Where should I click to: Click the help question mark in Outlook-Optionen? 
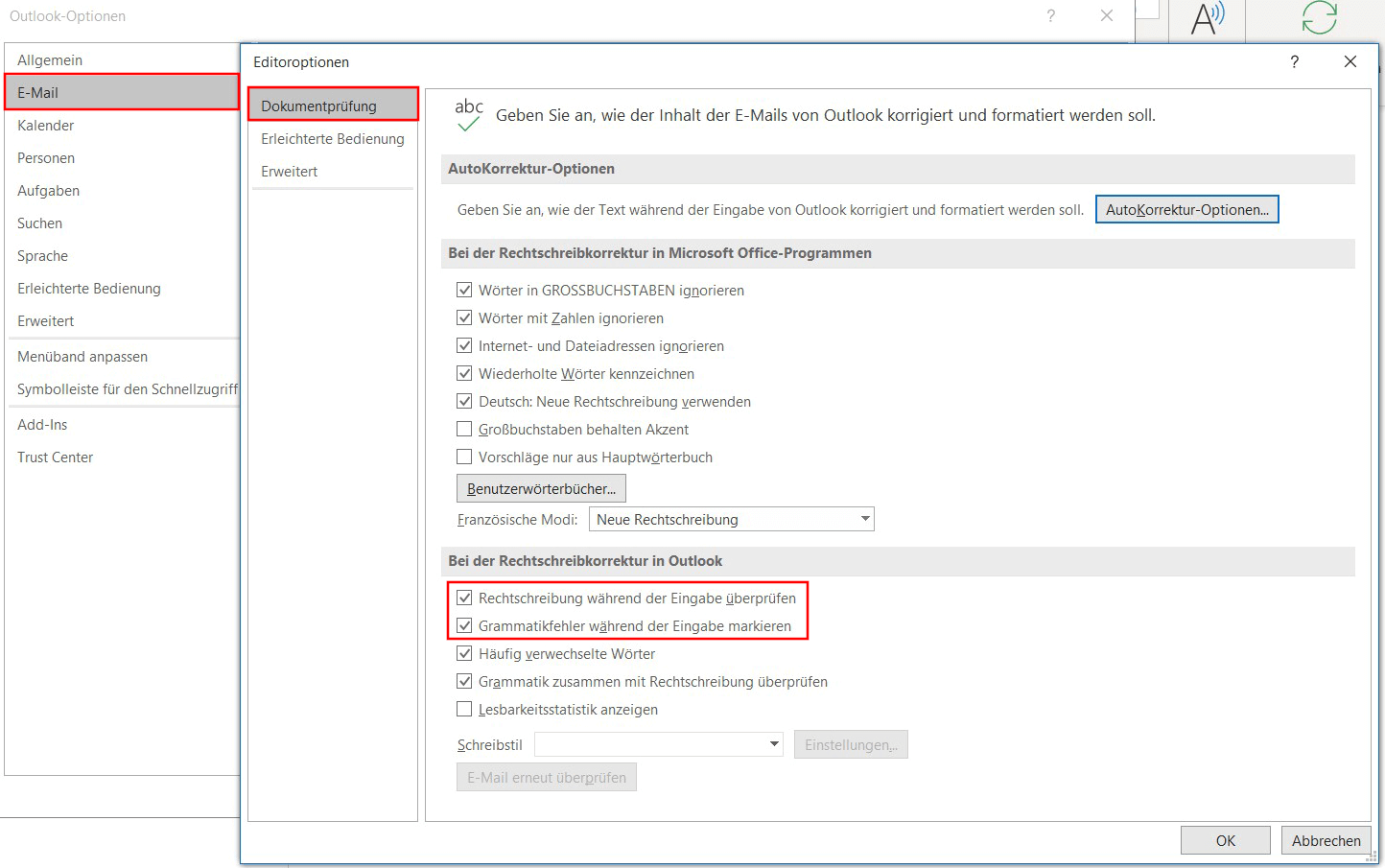[1051, 15]
